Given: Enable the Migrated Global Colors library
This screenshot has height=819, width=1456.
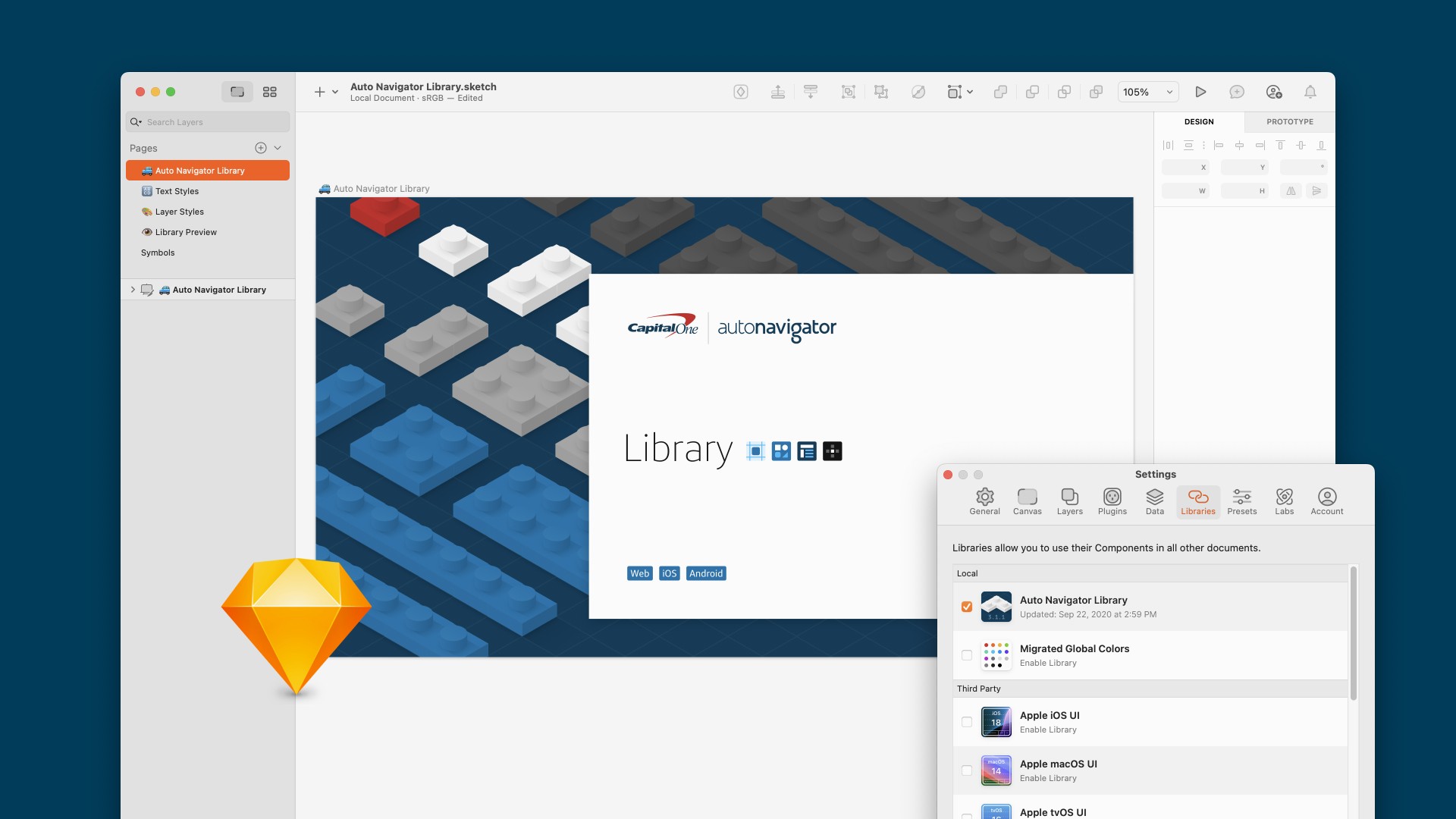Looking at the screenshot, I should 967,655.
